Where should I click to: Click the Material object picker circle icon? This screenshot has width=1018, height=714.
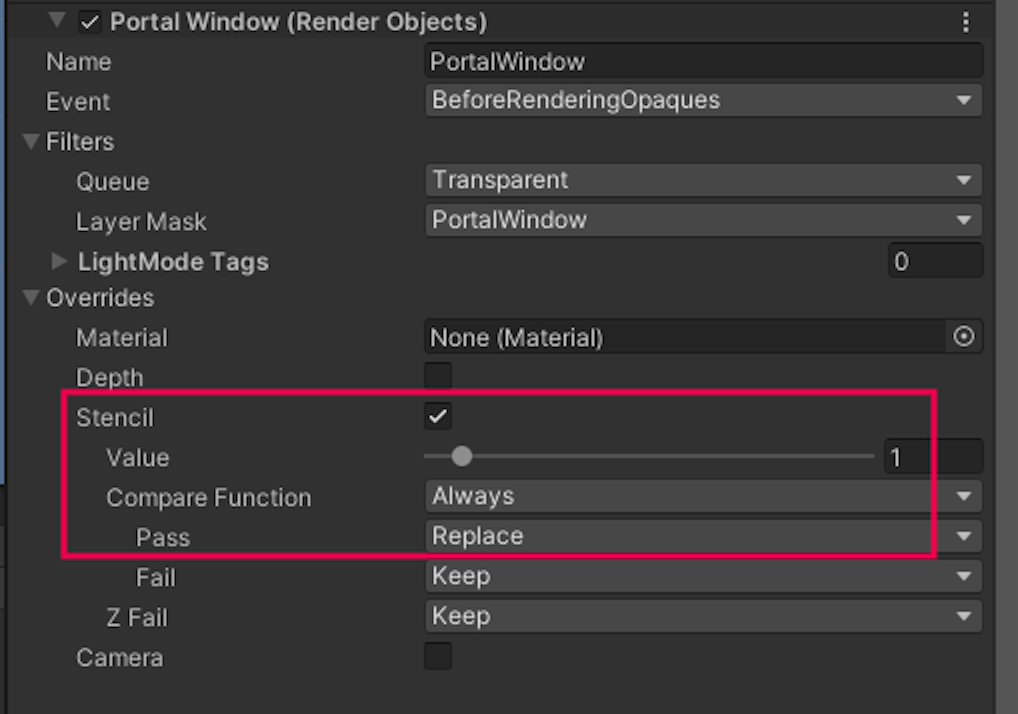click(x=964, y=338)
